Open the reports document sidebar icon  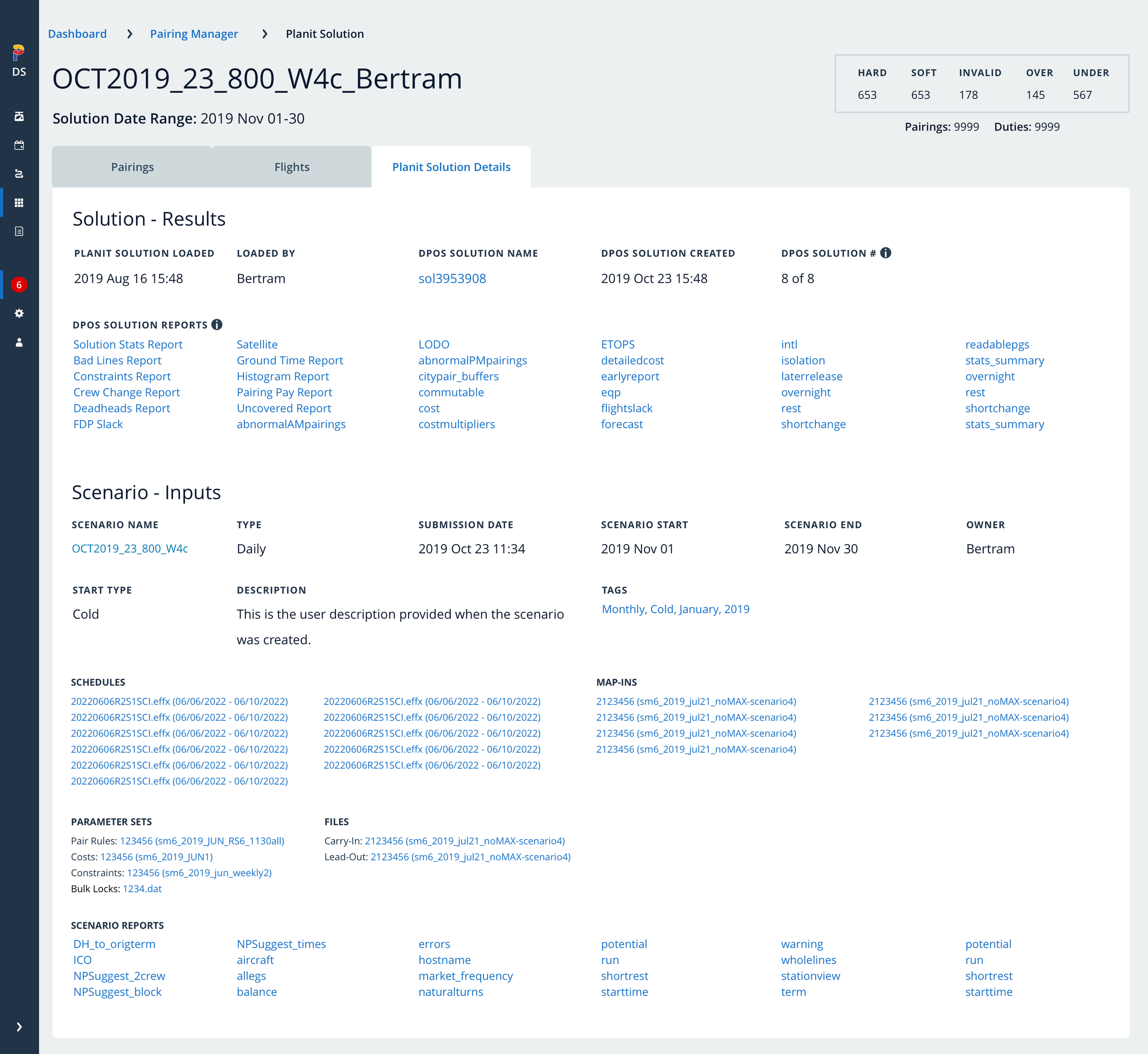(19, 231)
